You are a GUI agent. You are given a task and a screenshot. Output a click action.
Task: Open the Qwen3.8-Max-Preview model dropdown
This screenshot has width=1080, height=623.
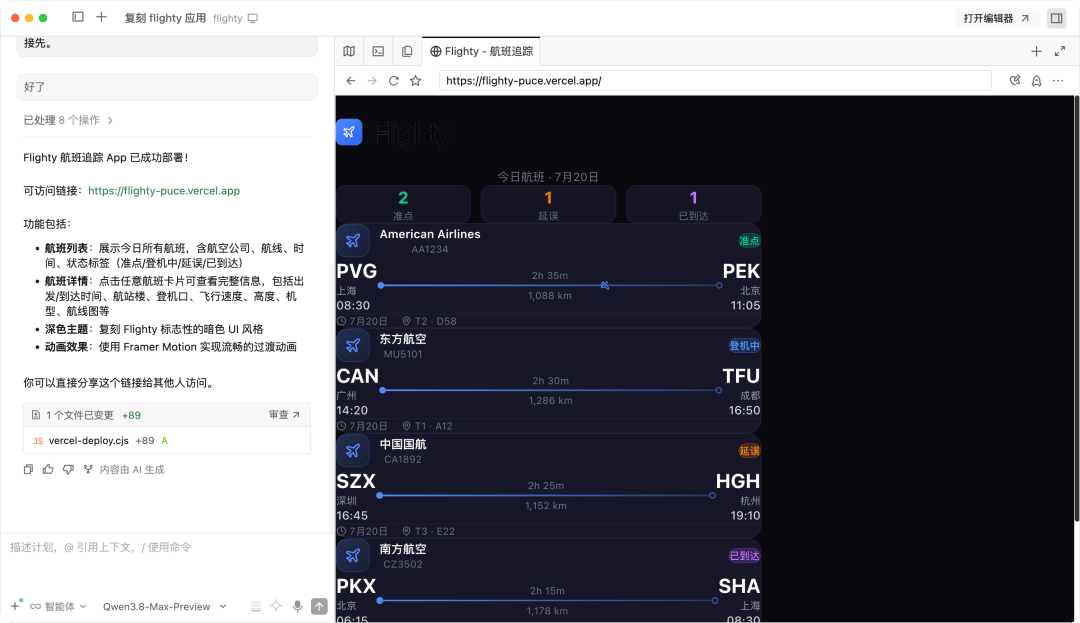coord(165,606)
